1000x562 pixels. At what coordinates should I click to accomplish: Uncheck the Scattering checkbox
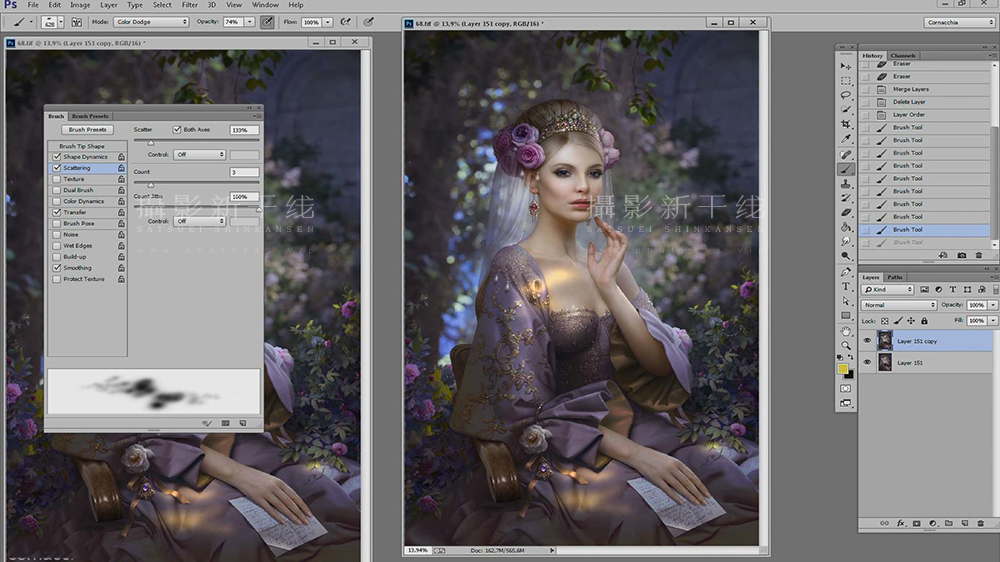(x=57, y=168)
